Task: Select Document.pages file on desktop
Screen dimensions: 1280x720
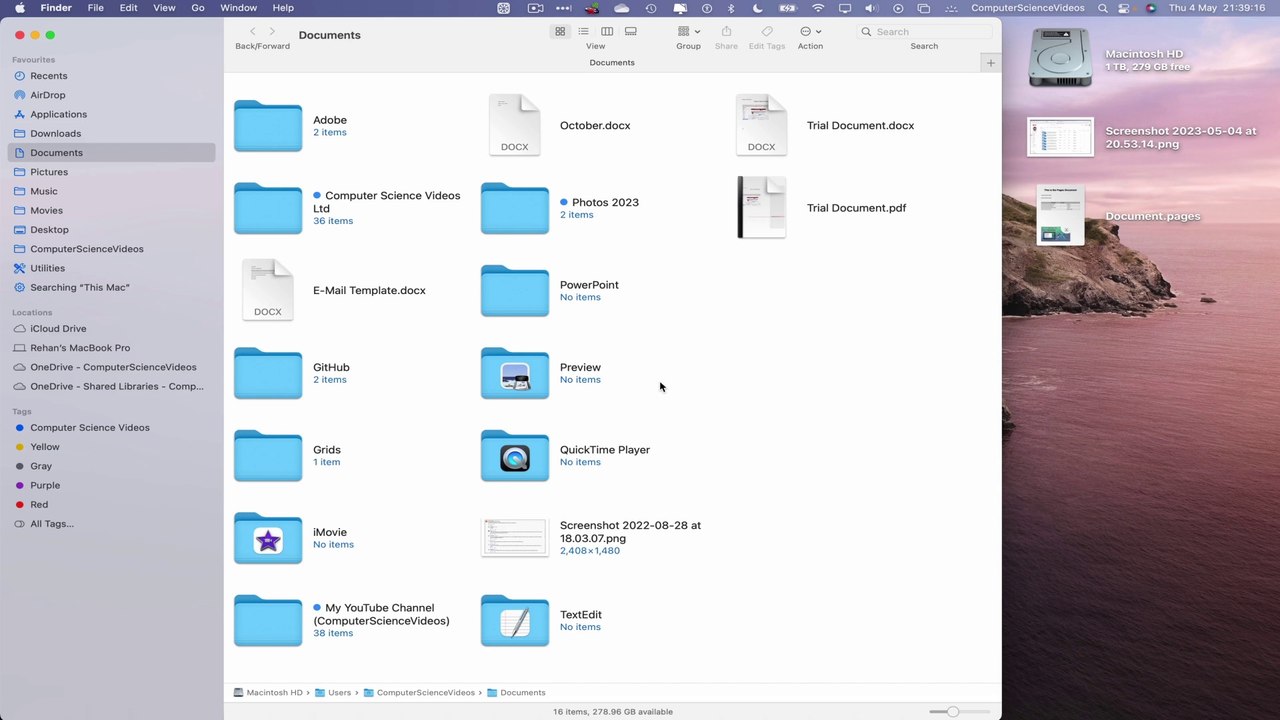Action: point(1061,215)
